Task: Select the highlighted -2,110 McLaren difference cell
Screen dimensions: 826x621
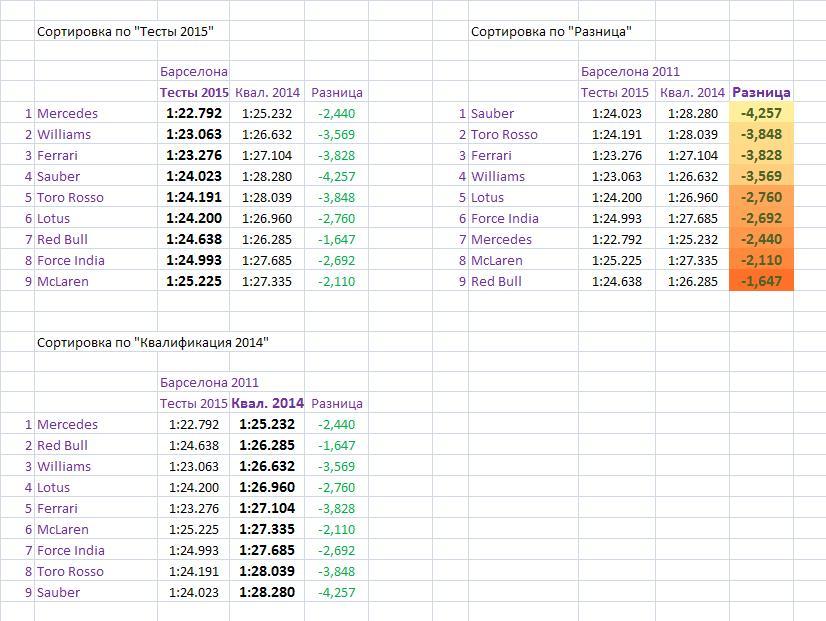Action: [761, 260]
